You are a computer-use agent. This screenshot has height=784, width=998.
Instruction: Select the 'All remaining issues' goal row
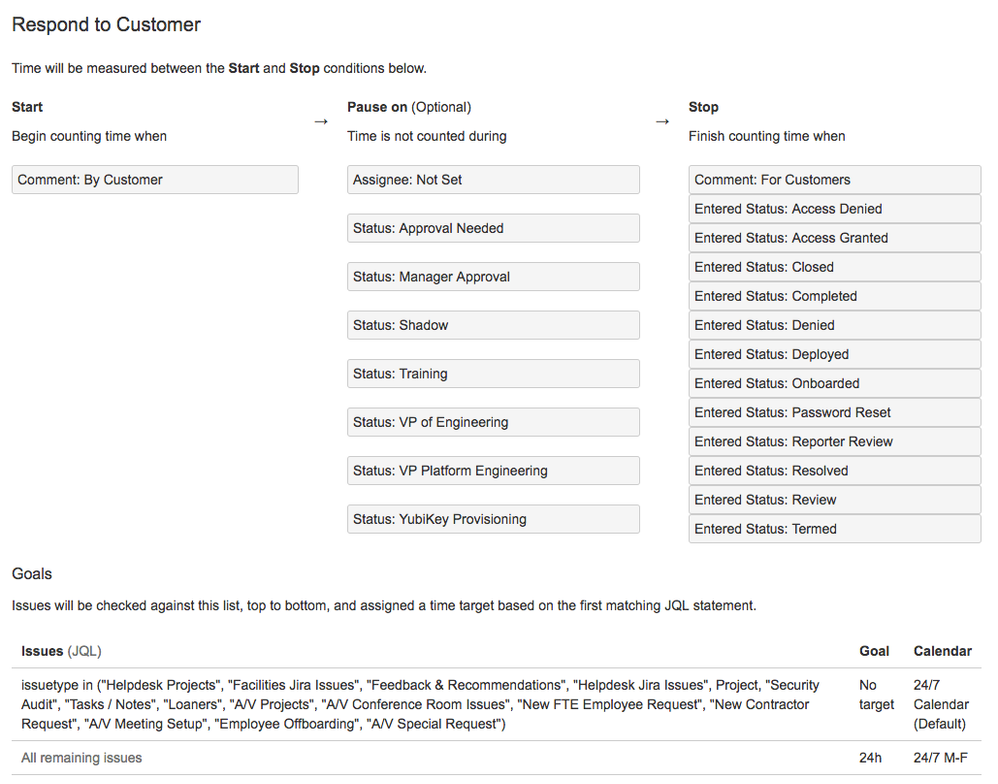click(82, 758)
